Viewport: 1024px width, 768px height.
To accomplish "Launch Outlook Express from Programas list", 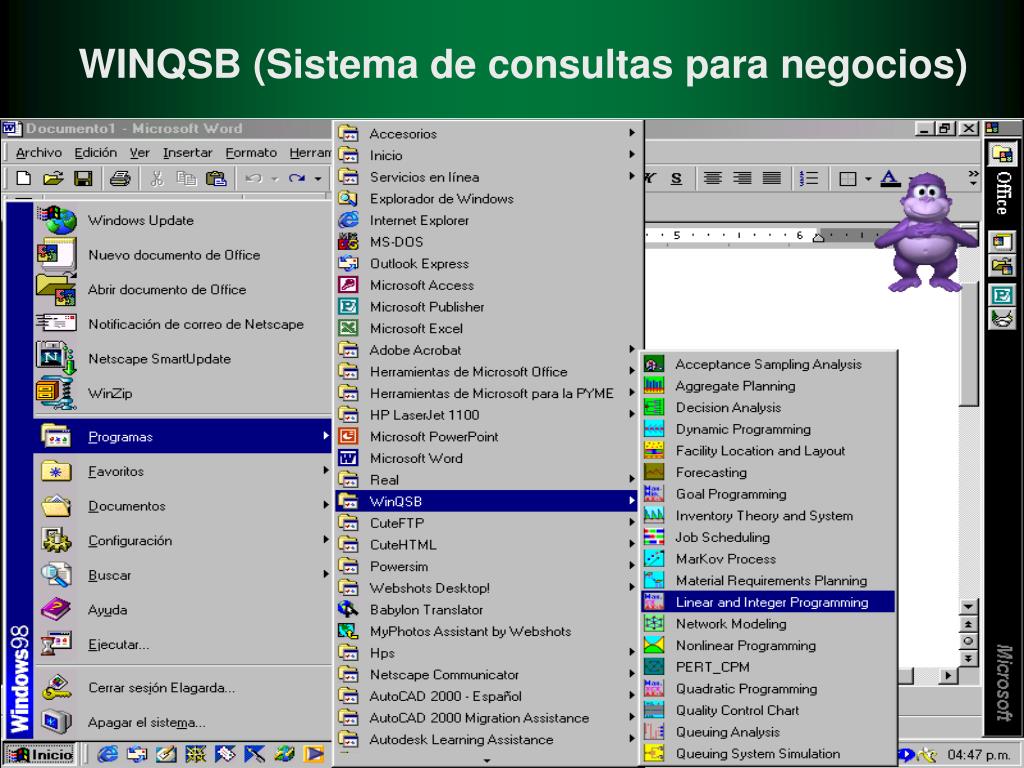I will pos(487,263).
